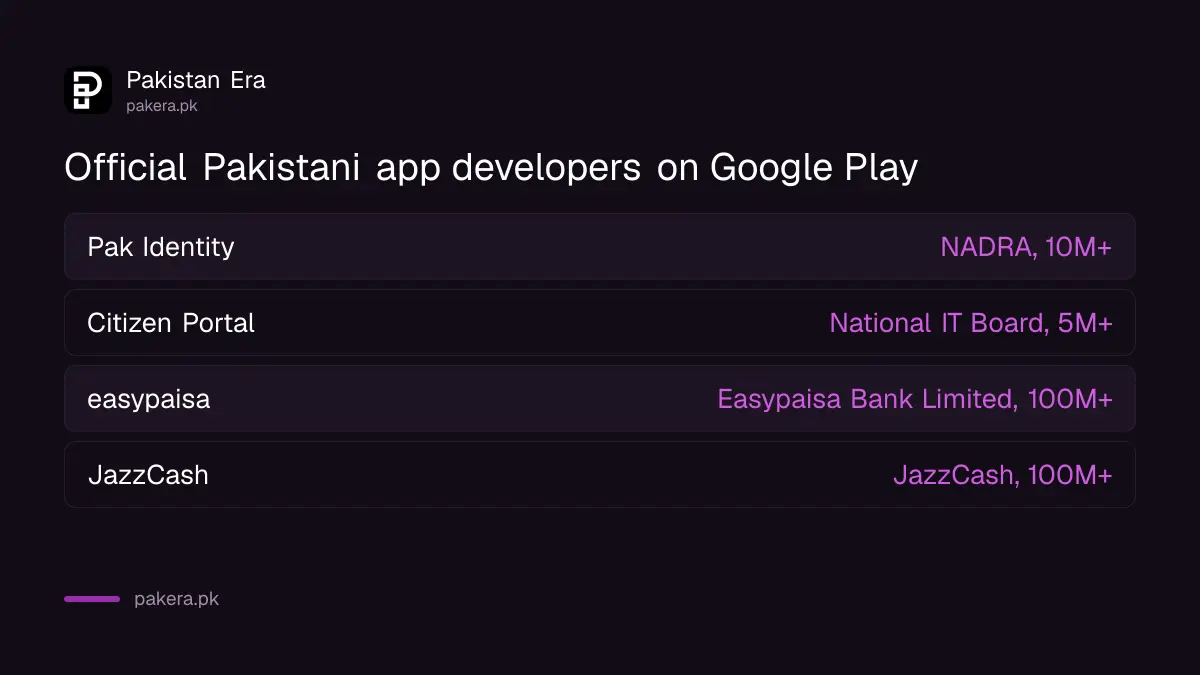Select the 'Pakistan Era' brand name
The image size is (1200, 675).
click(196, 80)
